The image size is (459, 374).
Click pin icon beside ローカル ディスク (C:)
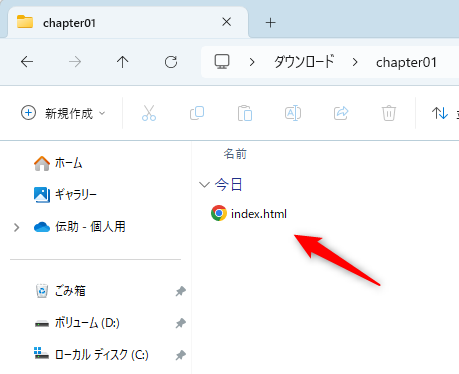click(181, 355)
